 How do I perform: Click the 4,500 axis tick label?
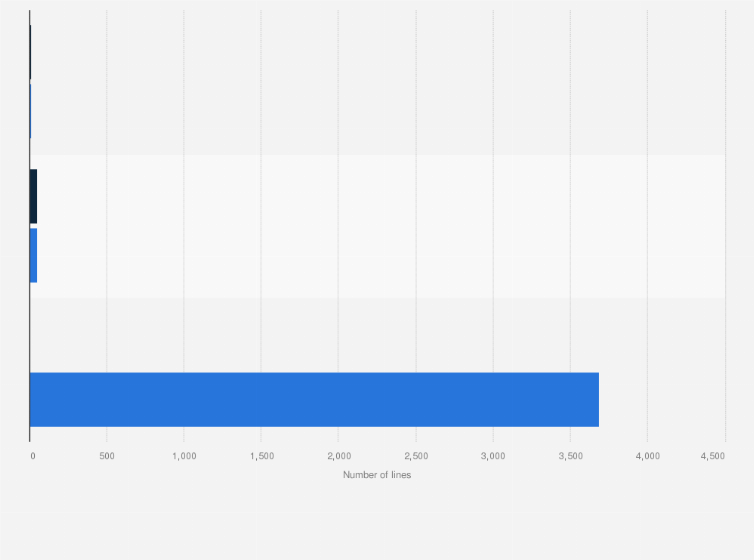(x=713, y=456)
